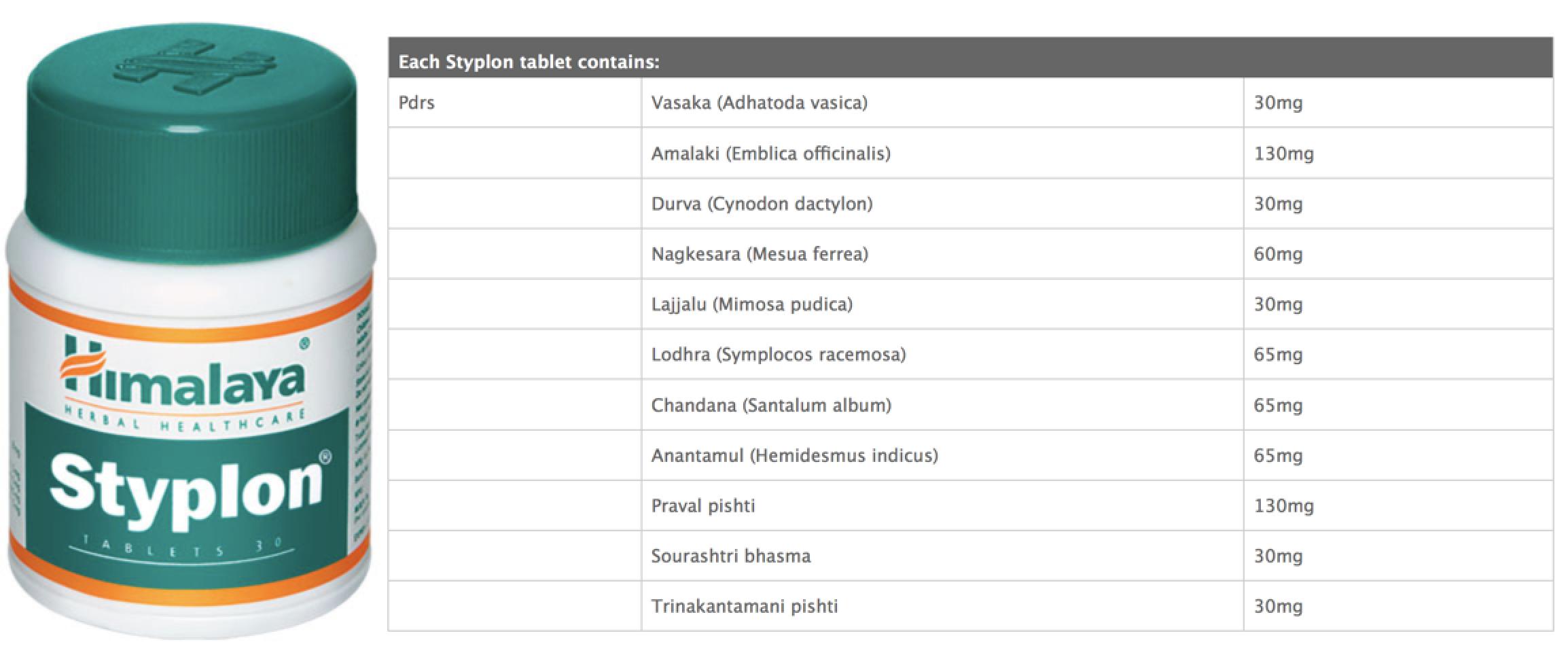1568x659 pixels.
Task: Click the 130mg value for Amalaki
Action: [x=1284, y=154]
